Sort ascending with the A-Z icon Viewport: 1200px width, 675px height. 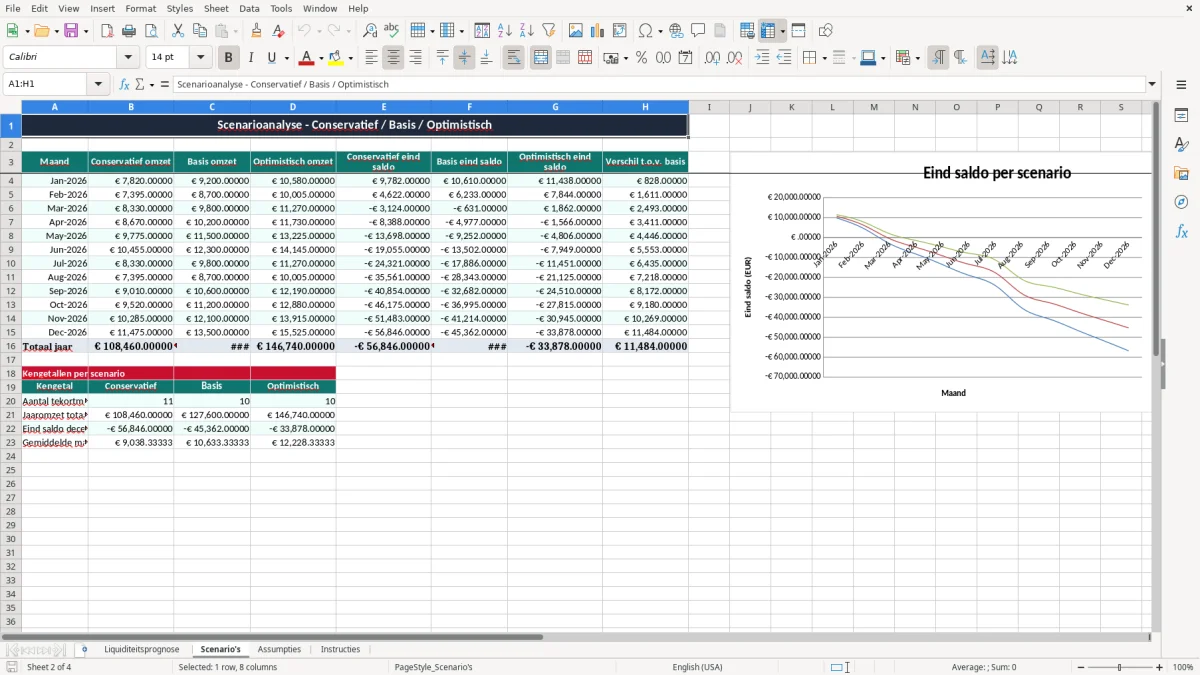505,31
